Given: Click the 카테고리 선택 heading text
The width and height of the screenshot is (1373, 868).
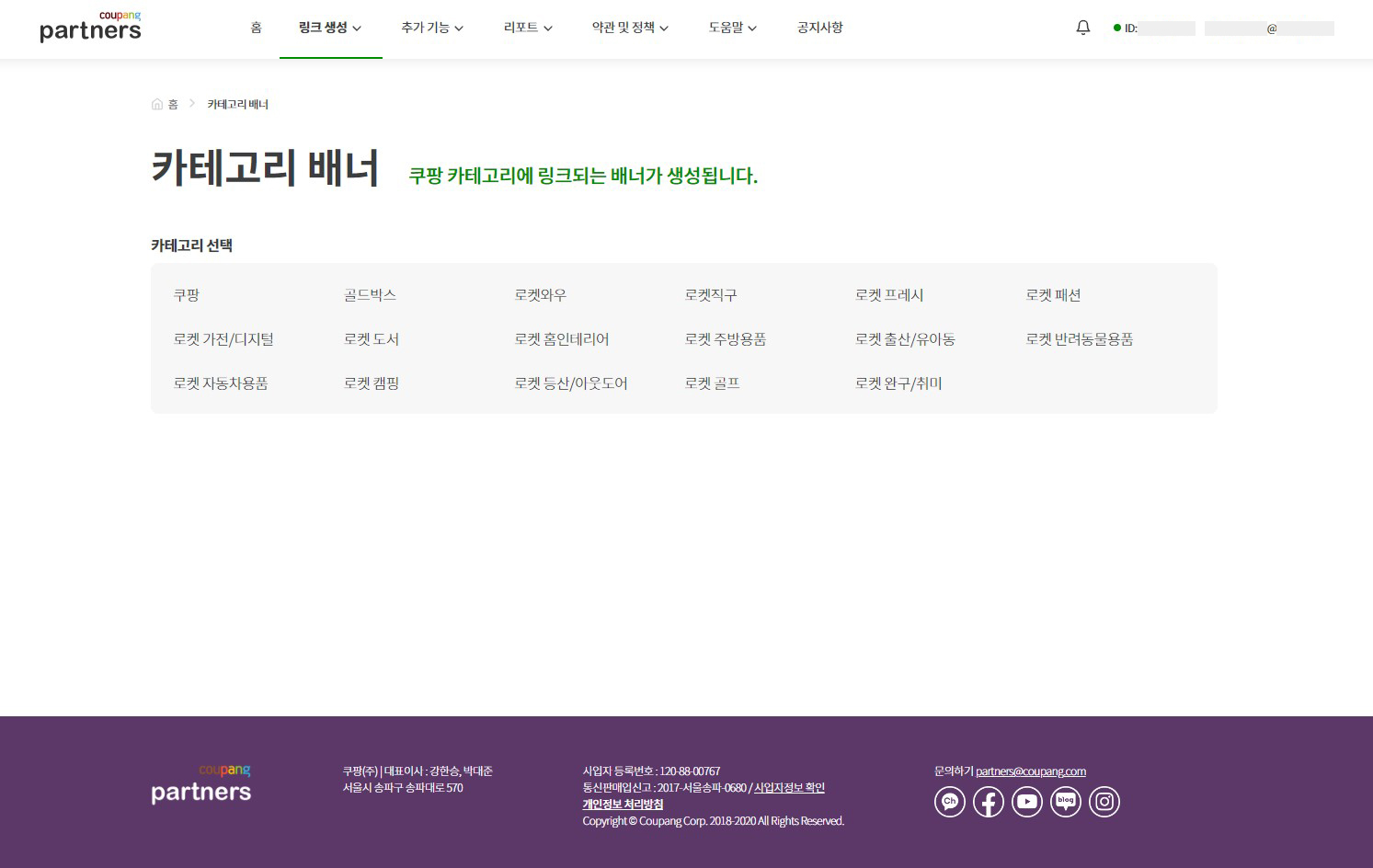Looking at the screenshot, I should pos(191,246).
